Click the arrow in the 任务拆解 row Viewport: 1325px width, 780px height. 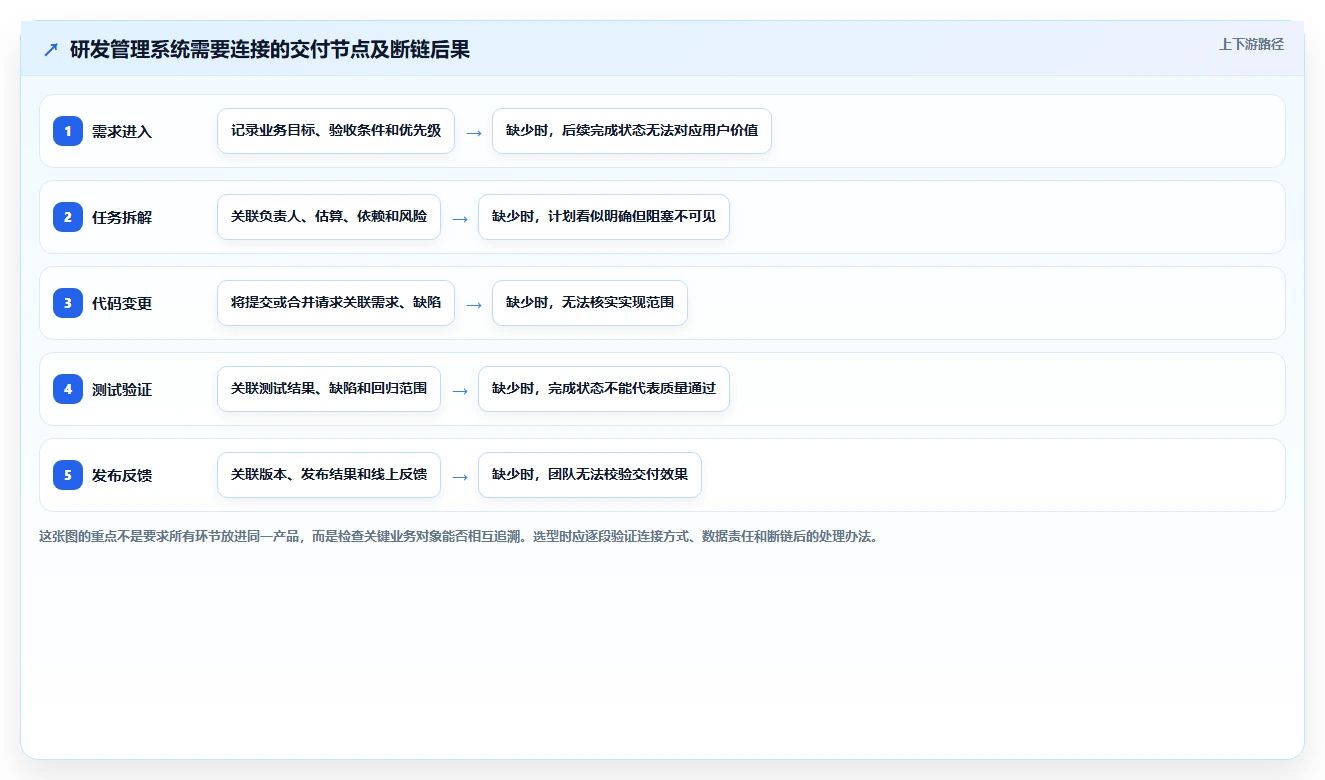point(460,218)
